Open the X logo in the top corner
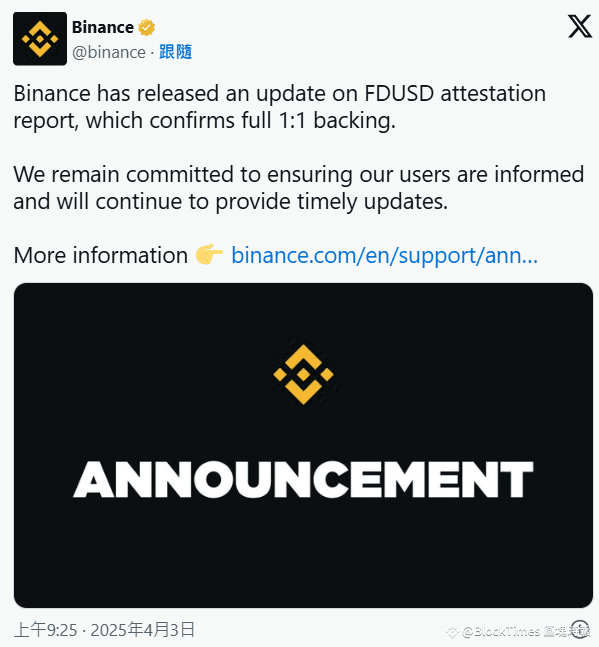Image resolution: width=599 pixels, height=647 pixels. pyautogui.click(x=580, y=26)
